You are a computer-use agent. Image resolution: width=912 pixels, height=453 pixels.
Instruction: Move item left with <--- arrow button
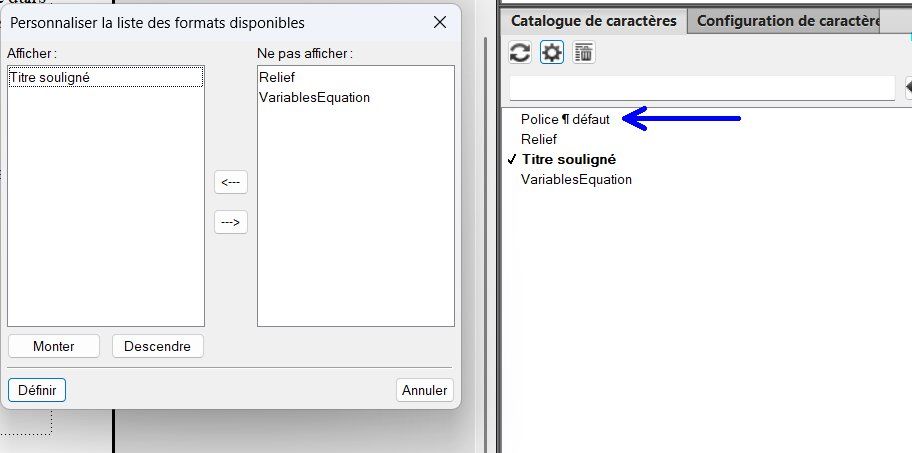tap(231, 182)
